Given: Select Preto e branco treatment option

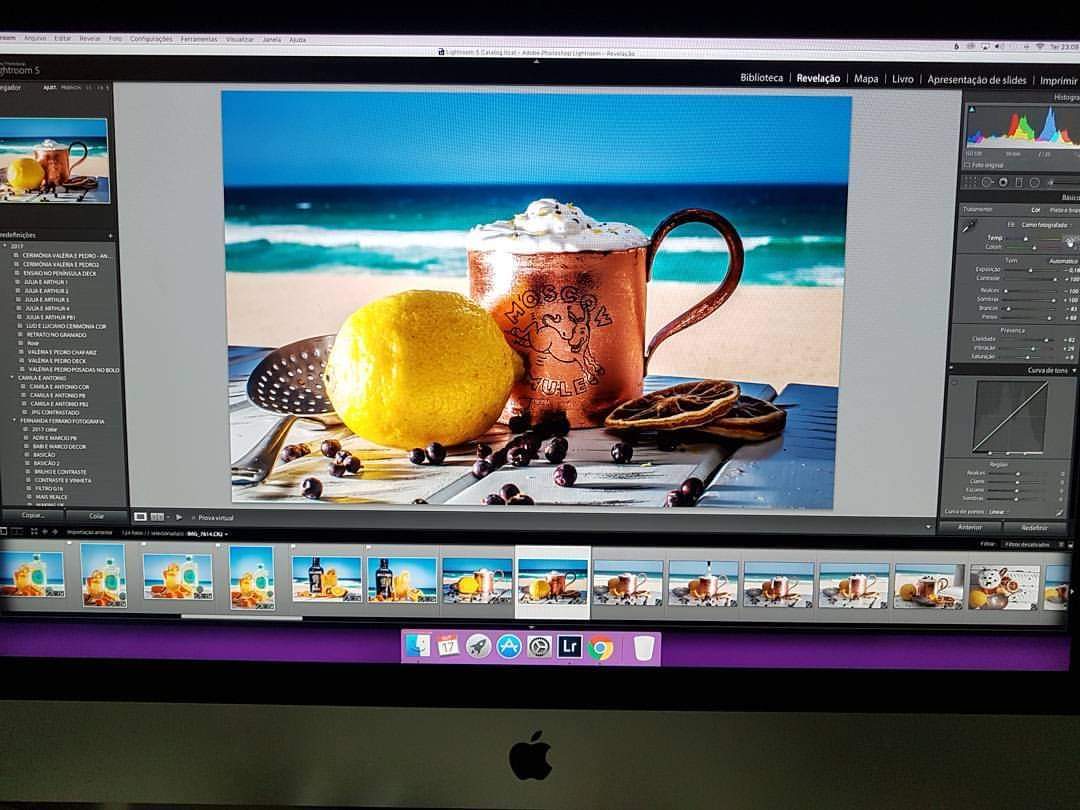Looking at the screenshot, I should tap(1064, 210).
